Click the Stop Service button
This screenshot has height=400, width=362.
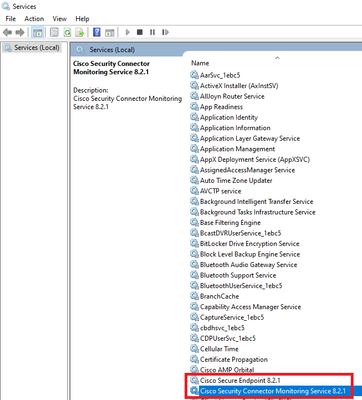[x=140, y=32]
